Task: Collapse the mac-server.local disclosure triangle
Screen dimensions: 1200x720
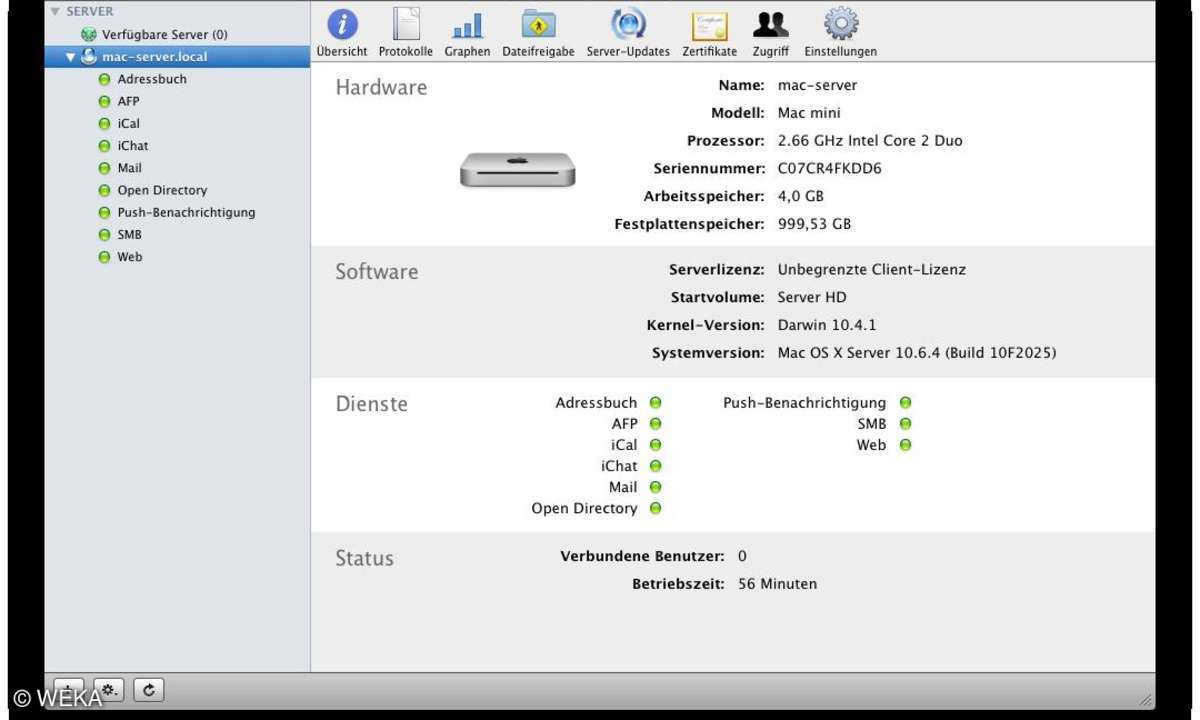Action: [71, 57]
